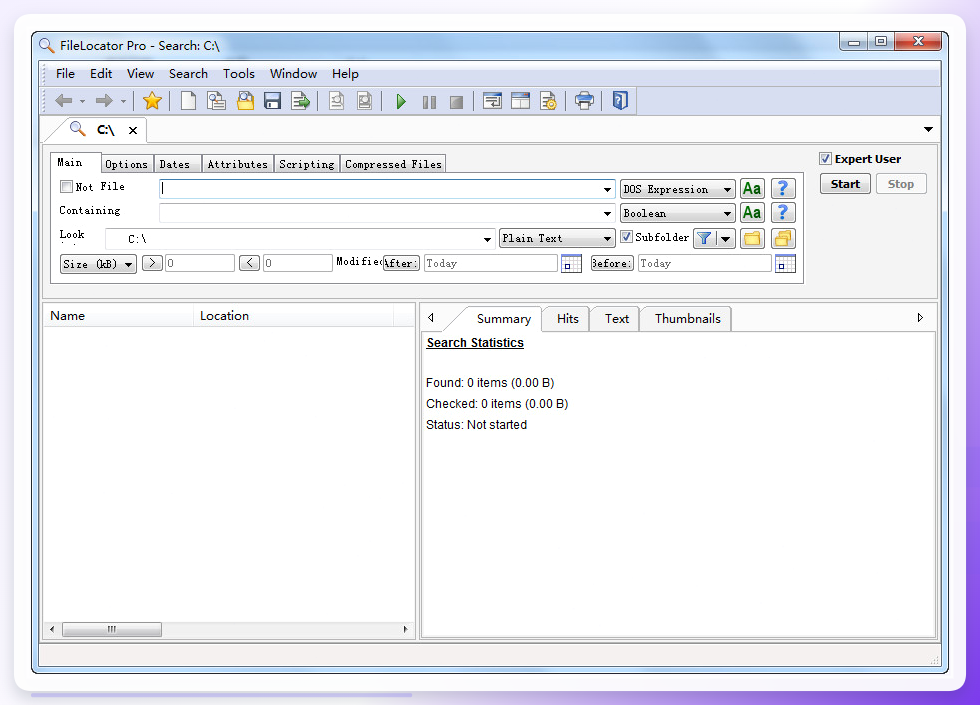Open the After date calendar picker

[x=571, y=263]
